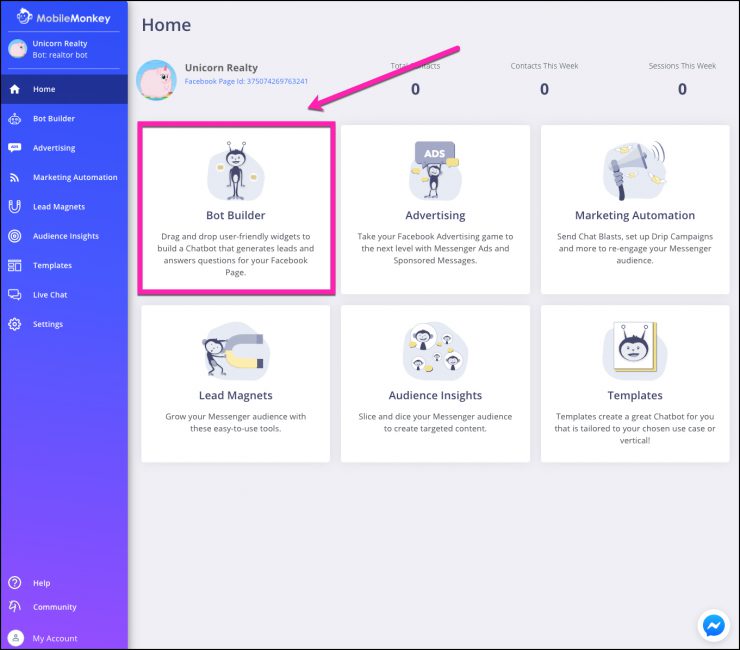The width and height of the screenshot is (740, 650).
Task: Click the Marketing Automation card title
Action: 635,215
